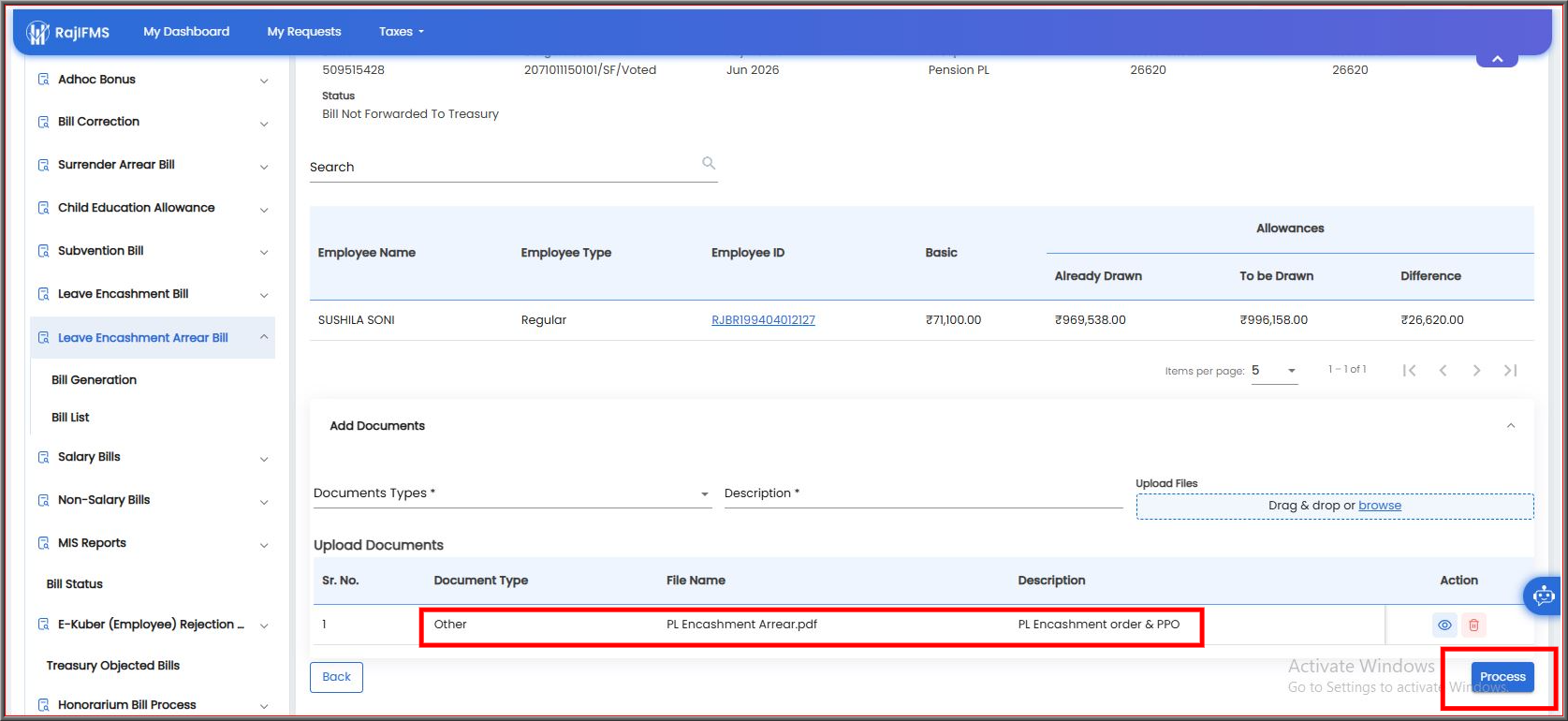Expand E-Kuber (Employee) Rejection menu

tap(264, 625)
